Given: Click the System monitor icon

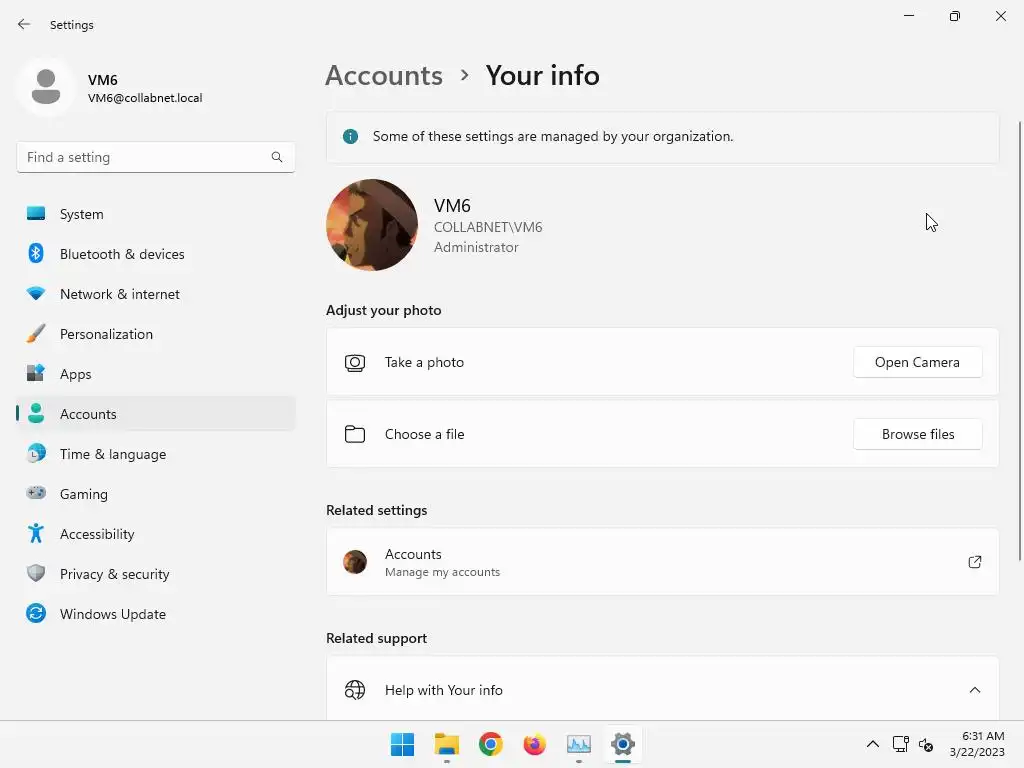Looking at the screenshot, I should pyautogui.click(x=36, y=214).
